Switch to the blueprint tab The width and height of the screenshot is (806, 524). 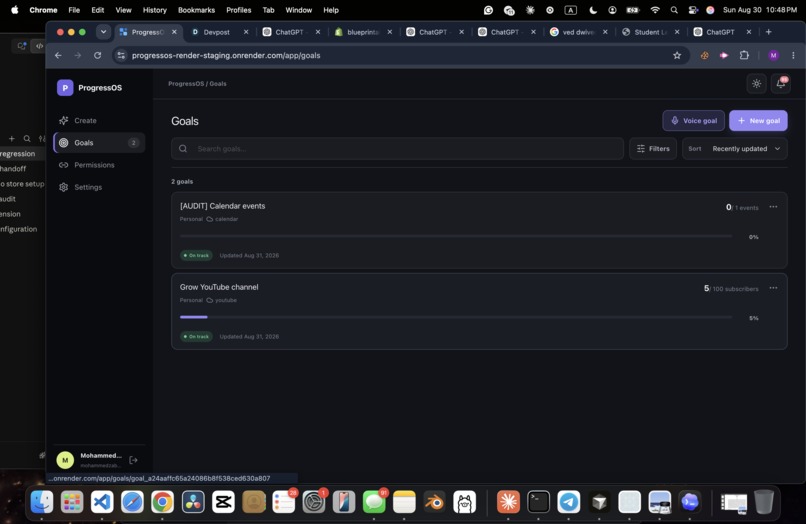(364, 32)
